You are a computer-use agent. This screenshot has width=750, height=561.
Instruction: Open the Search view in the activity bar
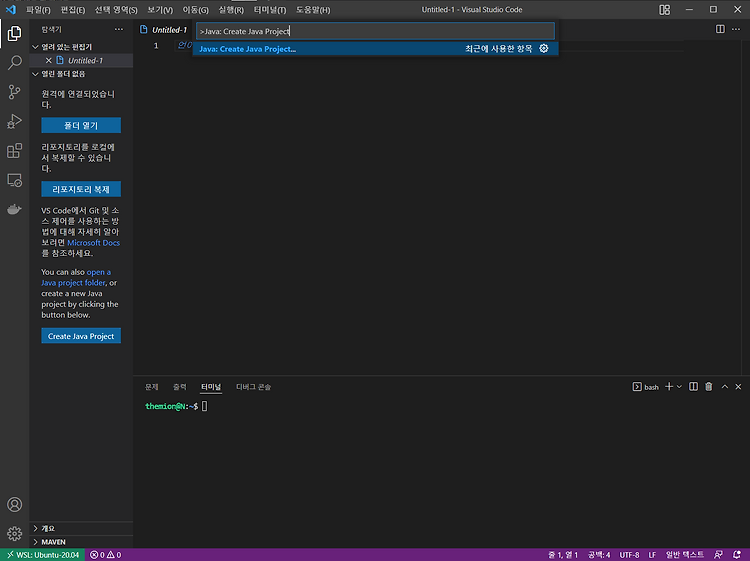tap(14, 62)
